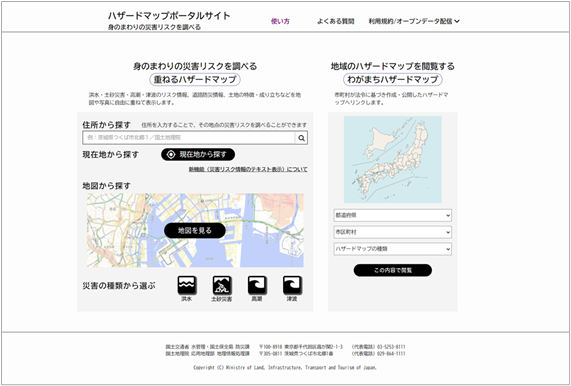Click the search magnifier icon in address field
Image resolution: width=571 pixels, height=386 pixels.
[x=302, y=138]
